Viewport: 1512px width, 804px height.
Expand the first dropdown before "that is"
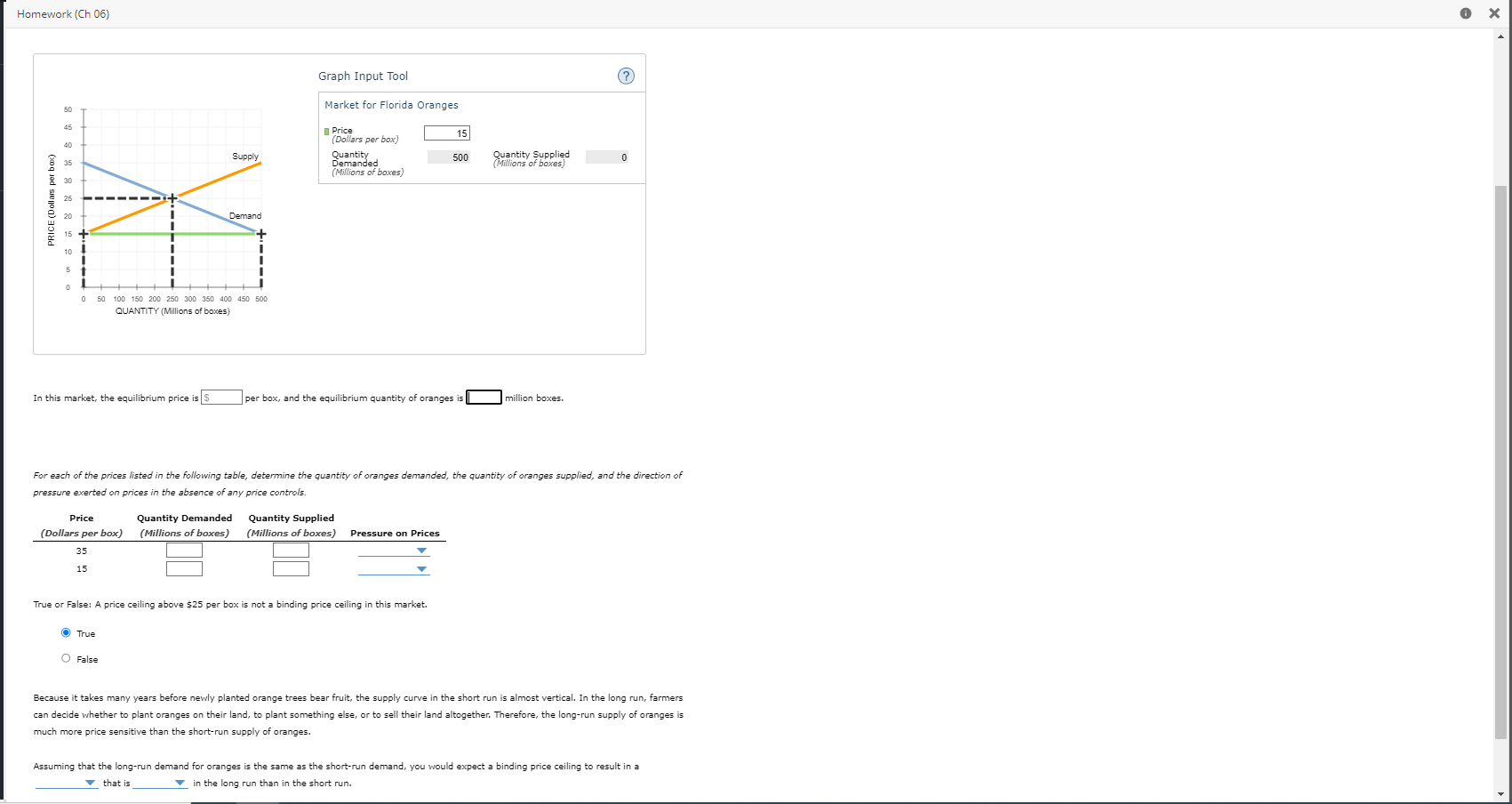coord(67,783)
